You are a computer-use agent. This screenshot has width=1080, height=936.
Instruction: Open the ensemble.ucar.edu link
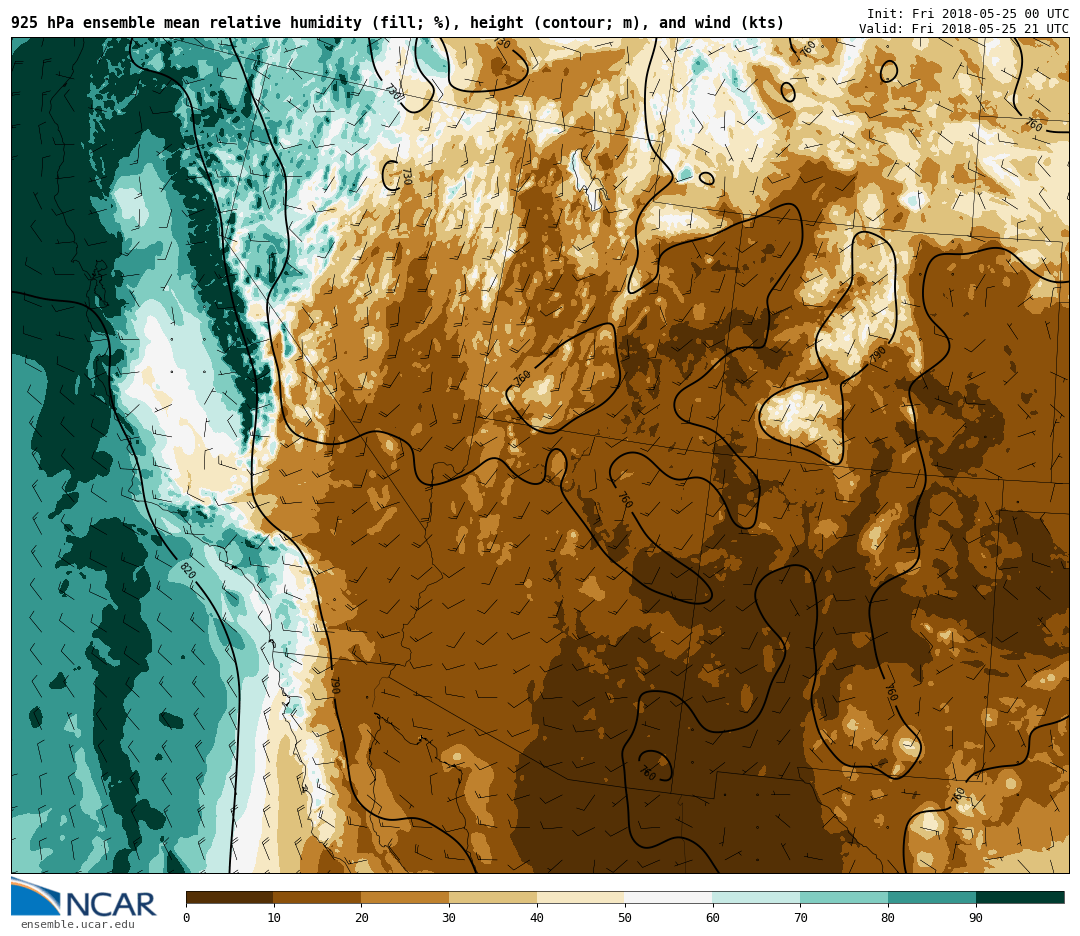77,925
